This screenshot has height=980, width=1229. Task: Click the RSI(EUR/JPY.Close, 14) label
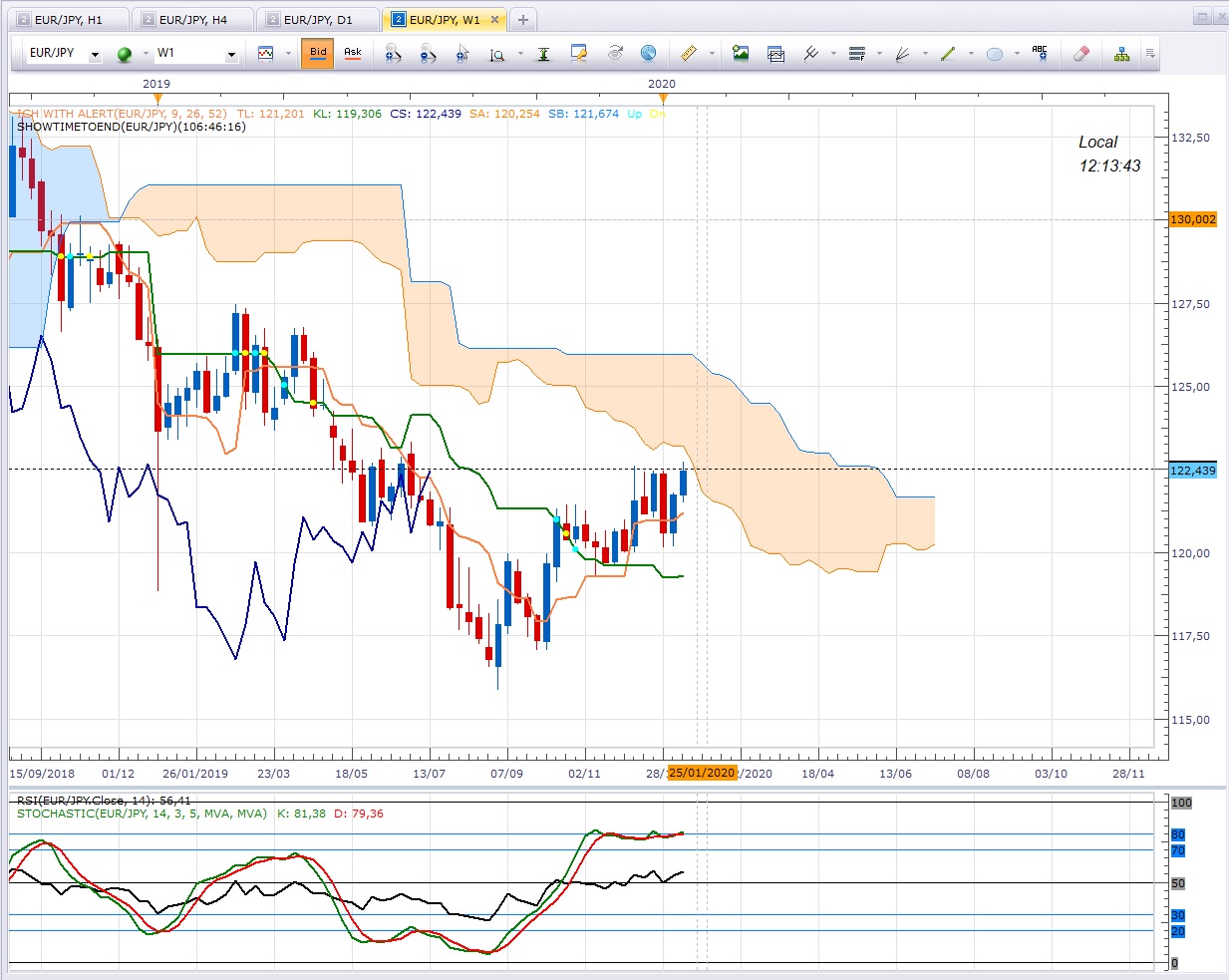coord(104,800)
